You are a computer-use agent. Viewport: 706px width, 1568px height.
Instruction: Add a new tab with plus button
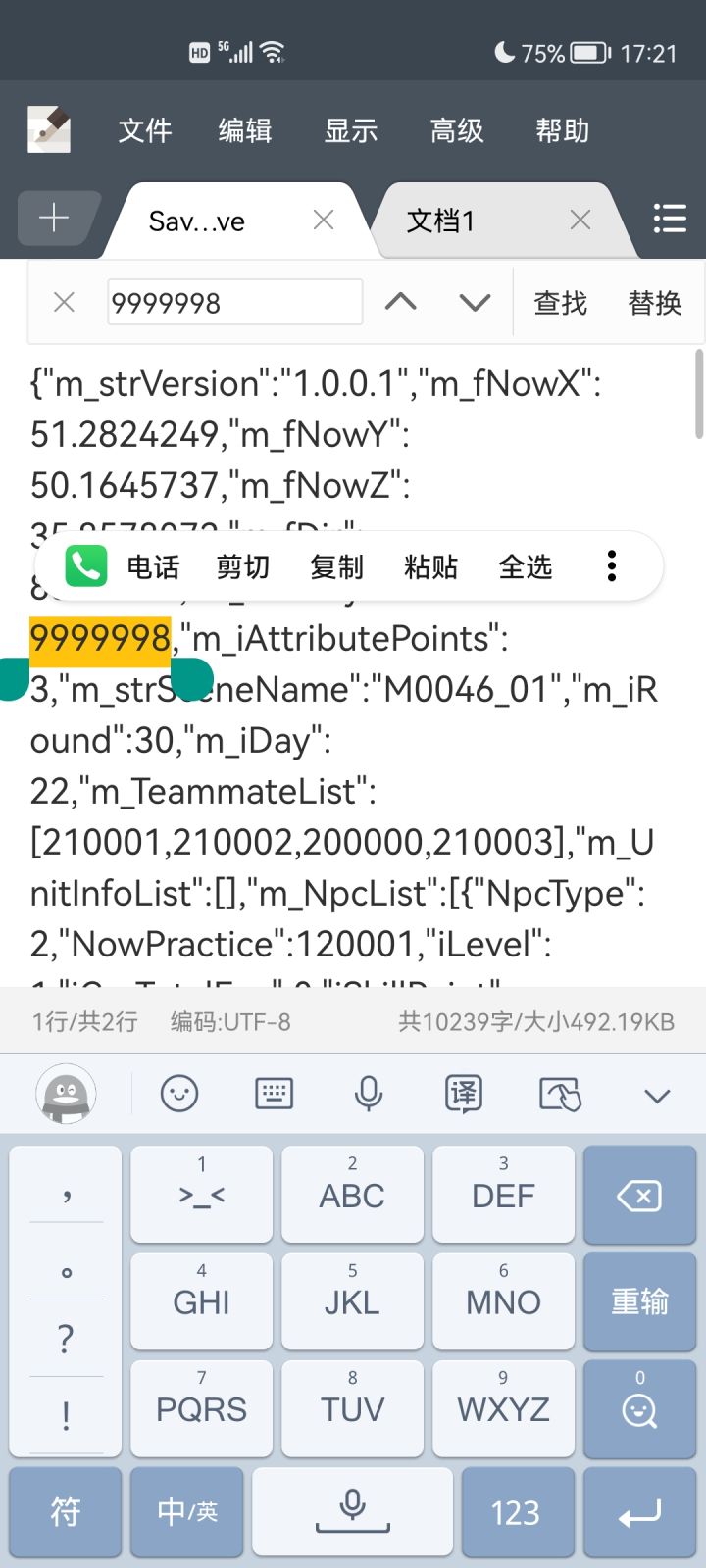click(x=57, y=218)
